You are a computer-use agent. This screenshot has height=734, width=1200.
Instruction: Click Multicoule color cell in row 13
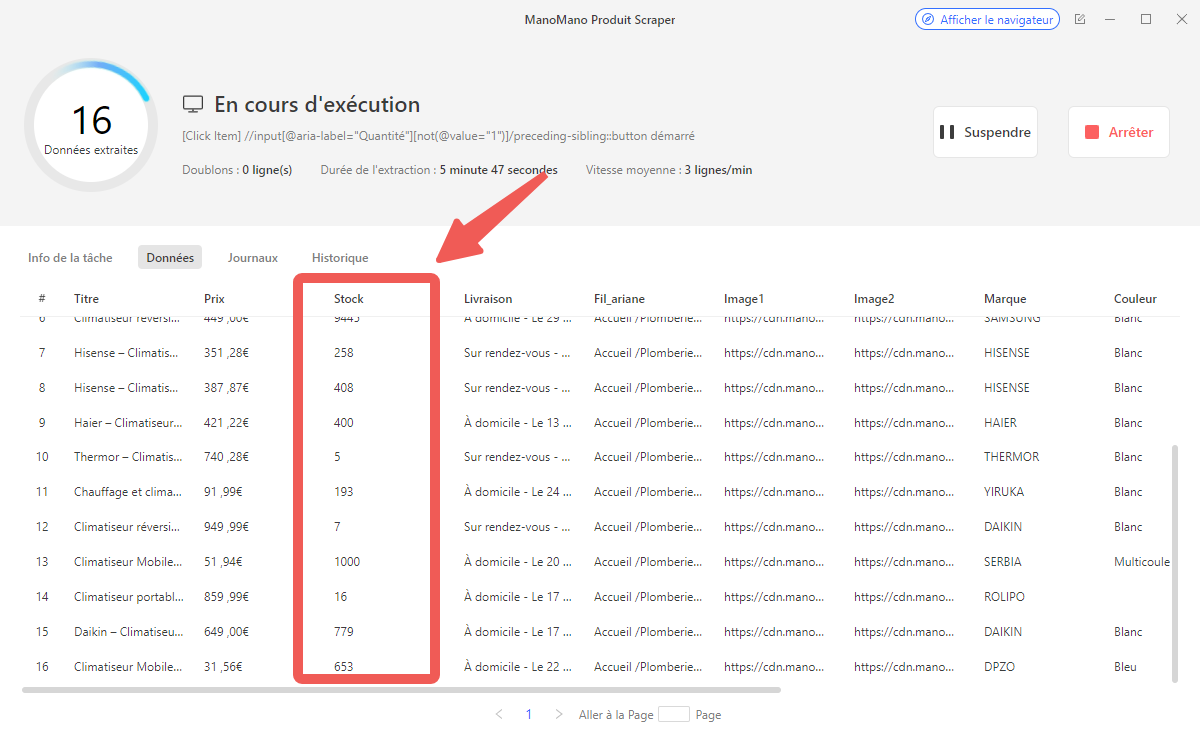(1142, 562)
